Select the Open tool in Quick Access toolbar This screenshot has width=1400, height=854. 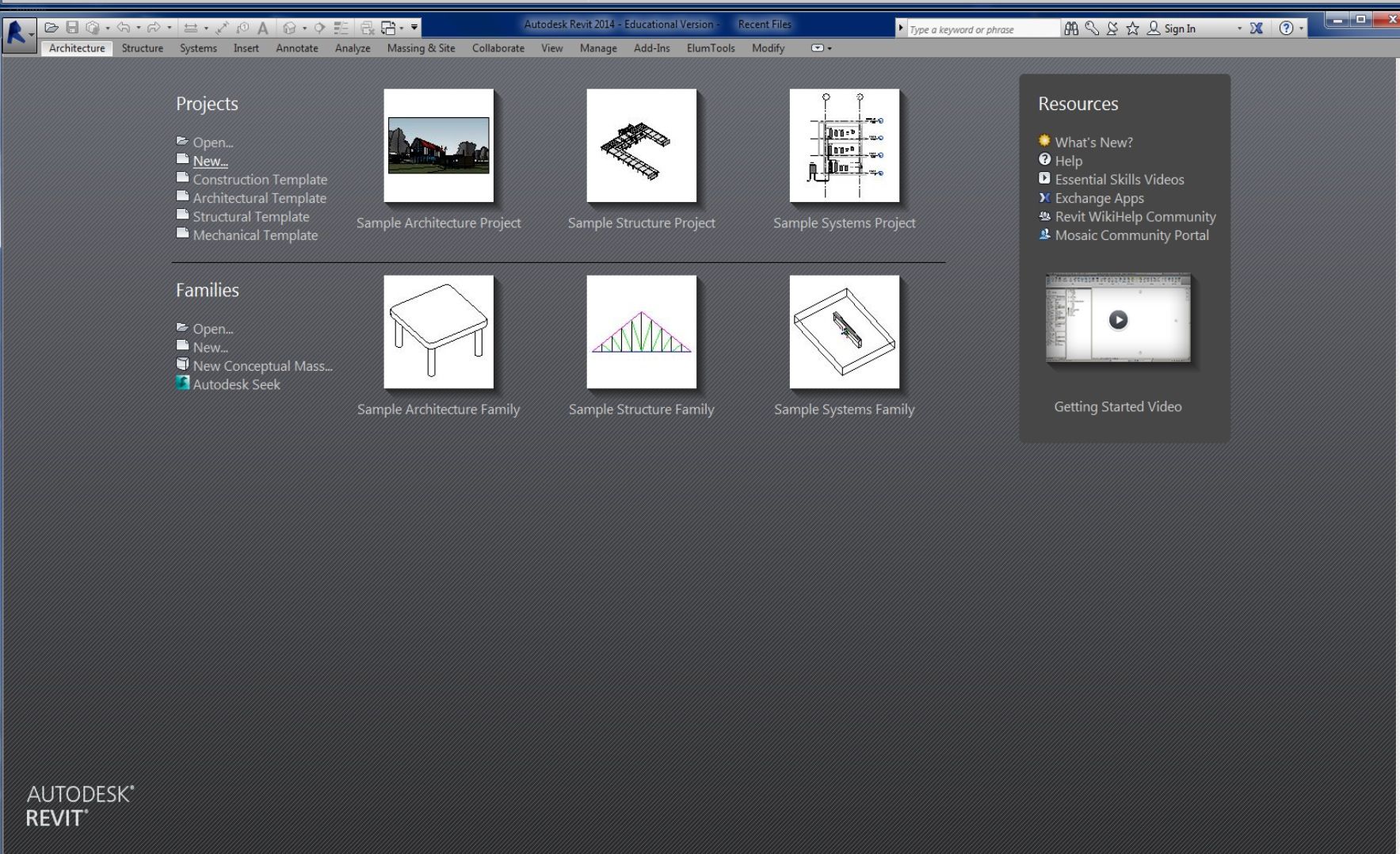click(52, 26)
